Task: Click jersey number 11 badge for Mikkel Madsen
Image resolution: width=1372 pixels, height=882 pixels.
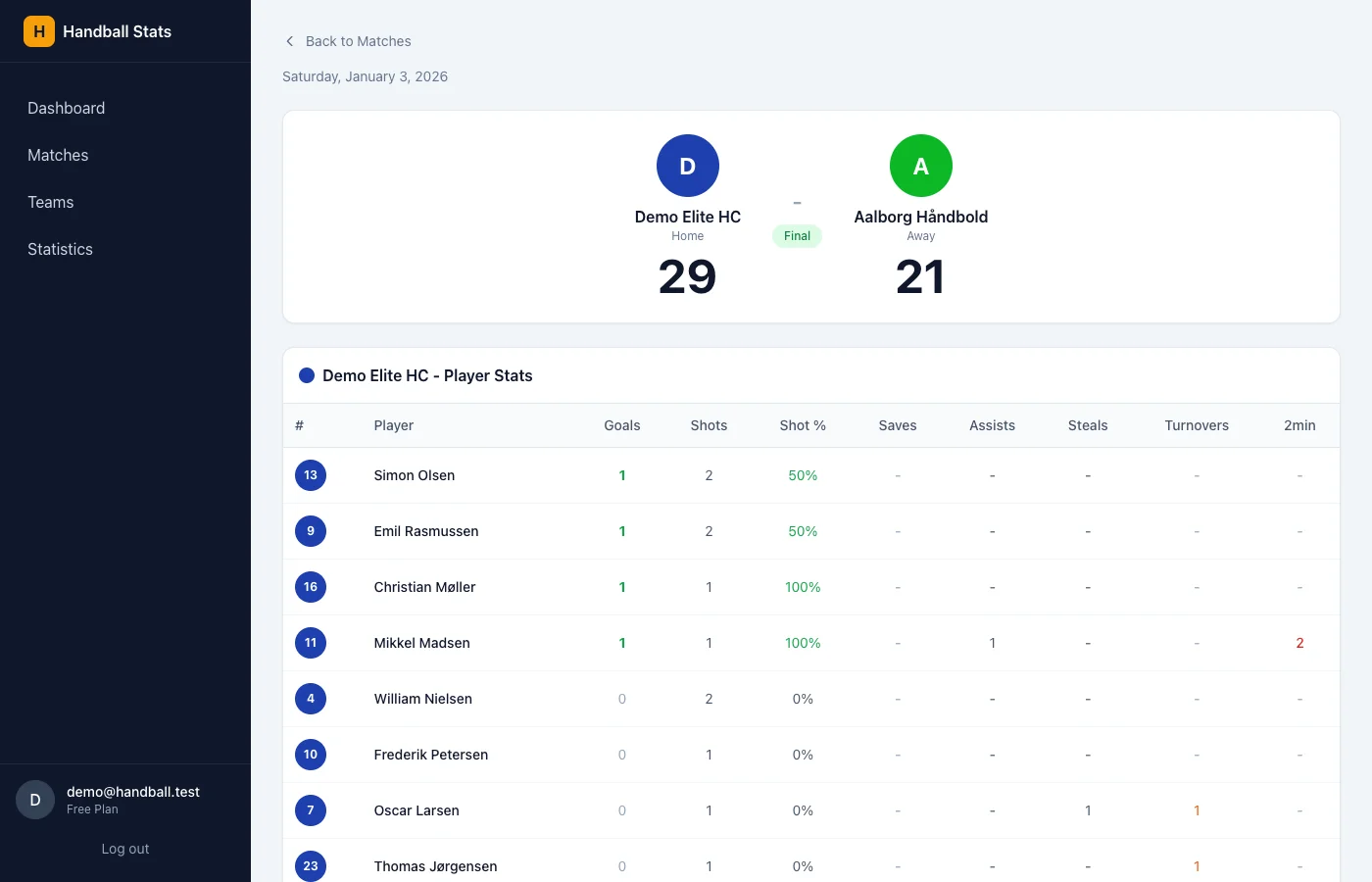Action: coord(311,643)
